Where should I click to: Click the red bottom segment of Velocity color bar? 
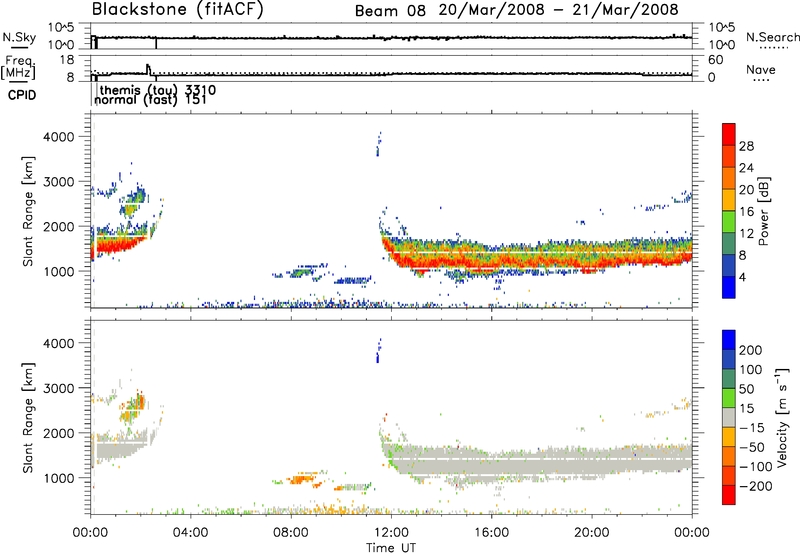click(729, 495)
